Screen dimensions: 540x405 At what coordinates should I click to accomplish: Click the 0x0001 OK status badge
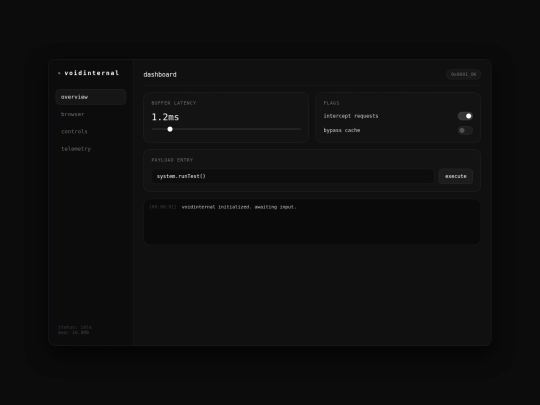(463, 74)
